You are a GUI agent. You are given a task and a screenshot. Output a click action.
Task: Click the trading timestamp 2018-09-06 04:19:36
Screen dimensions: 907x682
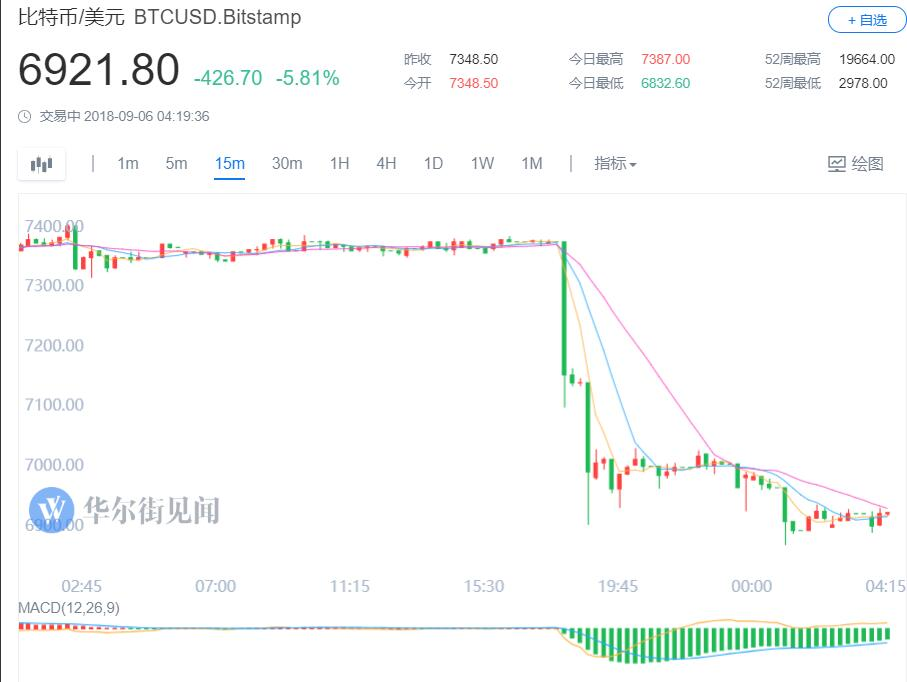point(146,117)
